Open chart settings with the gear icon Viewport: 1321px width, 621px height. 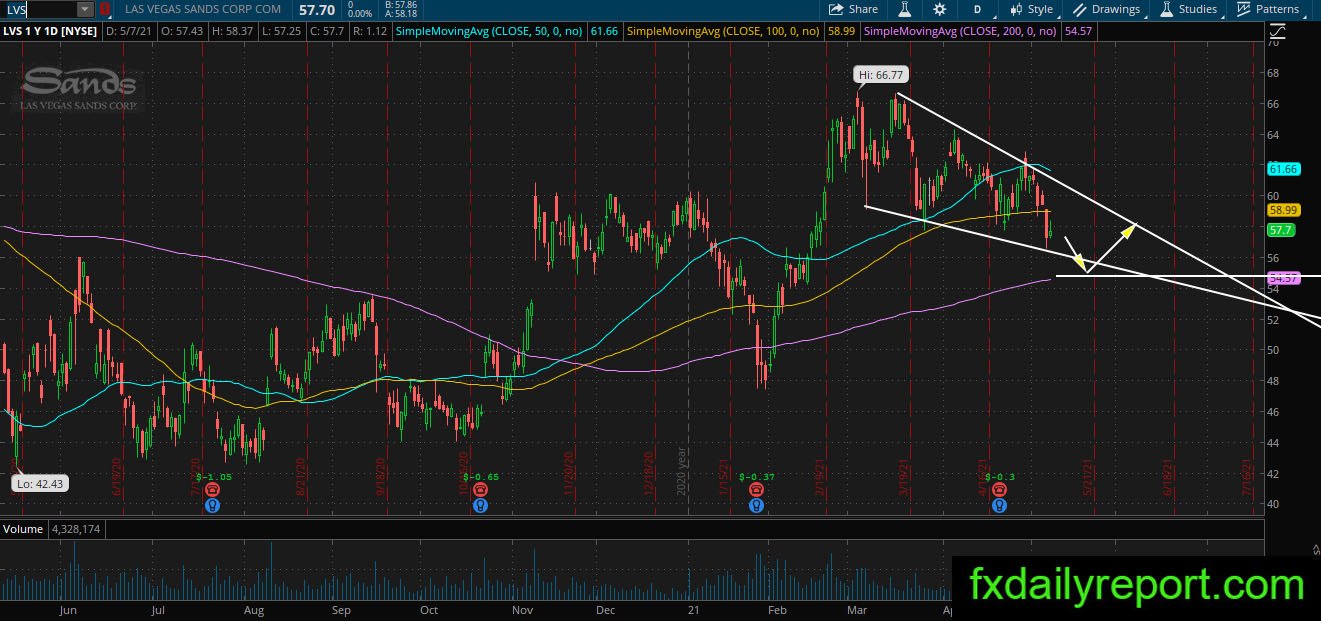940,9
